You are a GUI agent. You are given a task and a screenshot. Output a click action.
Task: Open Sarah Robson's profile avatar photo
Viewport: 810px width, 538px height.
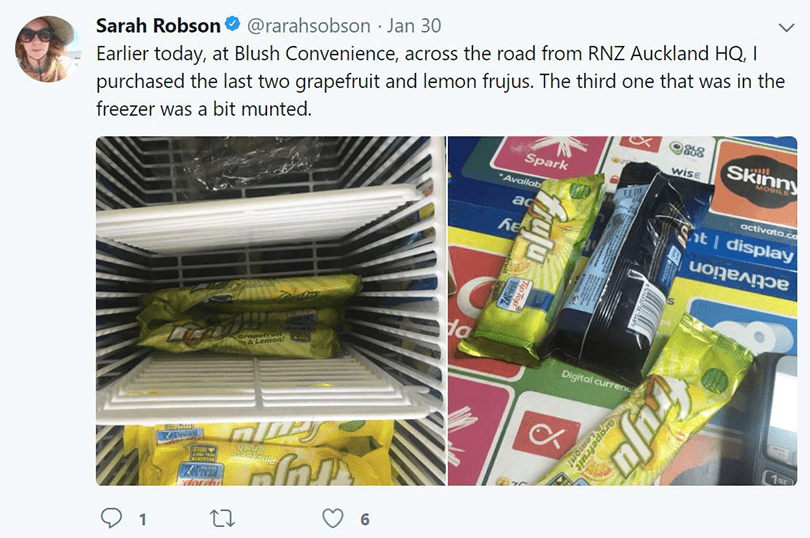click(46, 49)
